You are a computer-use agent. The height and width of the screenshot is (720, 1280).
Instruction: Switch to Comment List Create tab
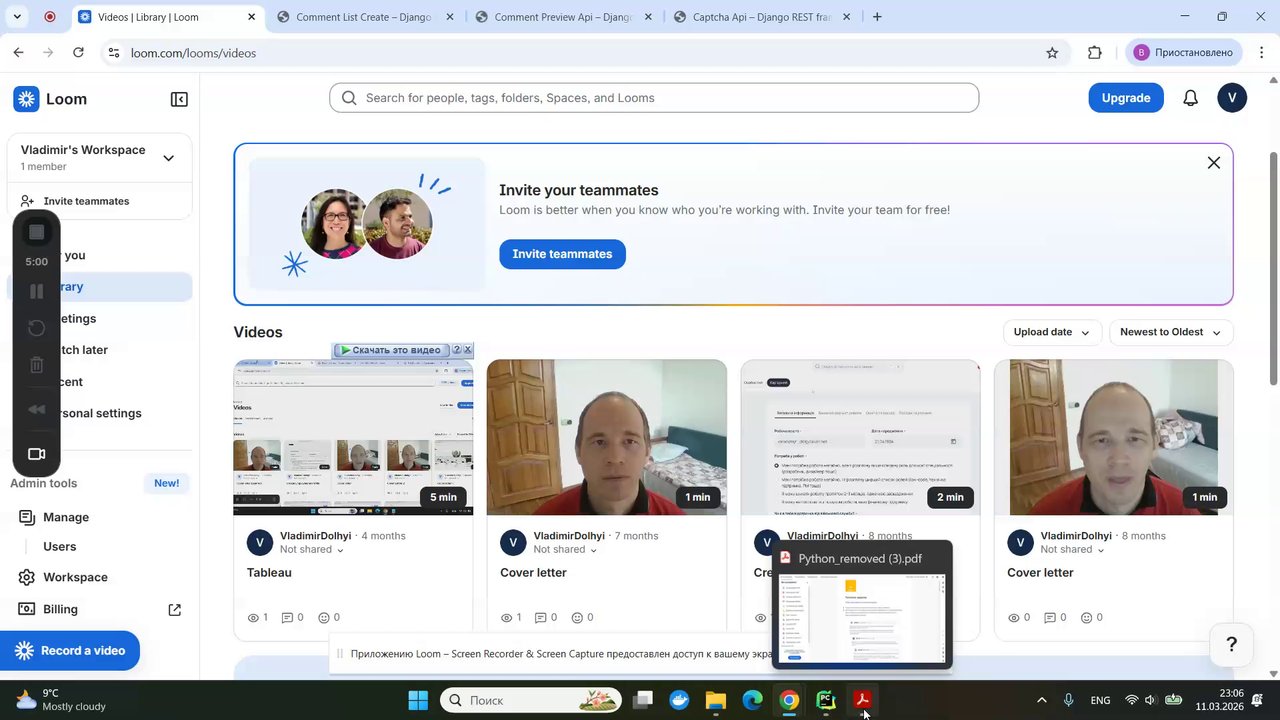(x=363, y=17)
